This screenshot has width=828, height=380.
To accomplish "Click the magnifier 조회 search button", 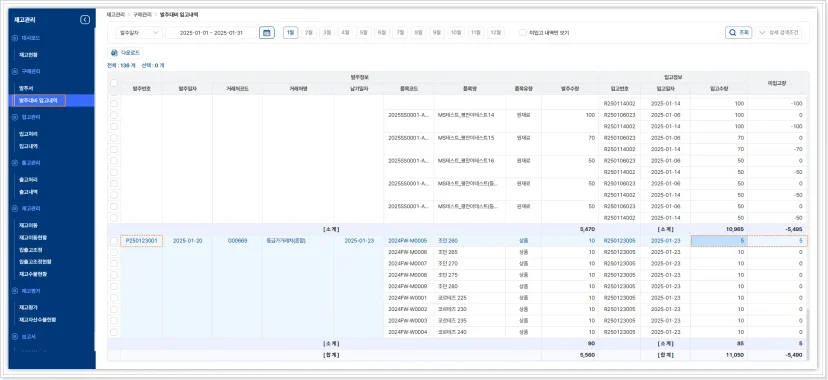I will (738, 33).
